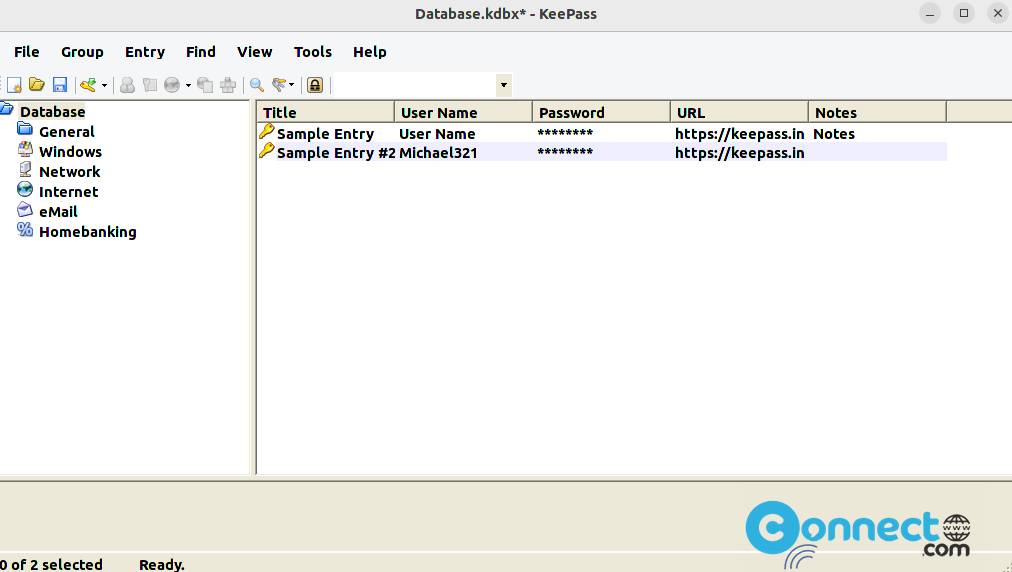
Task: Open the Group menu
Action: click(x=82, y=52)
